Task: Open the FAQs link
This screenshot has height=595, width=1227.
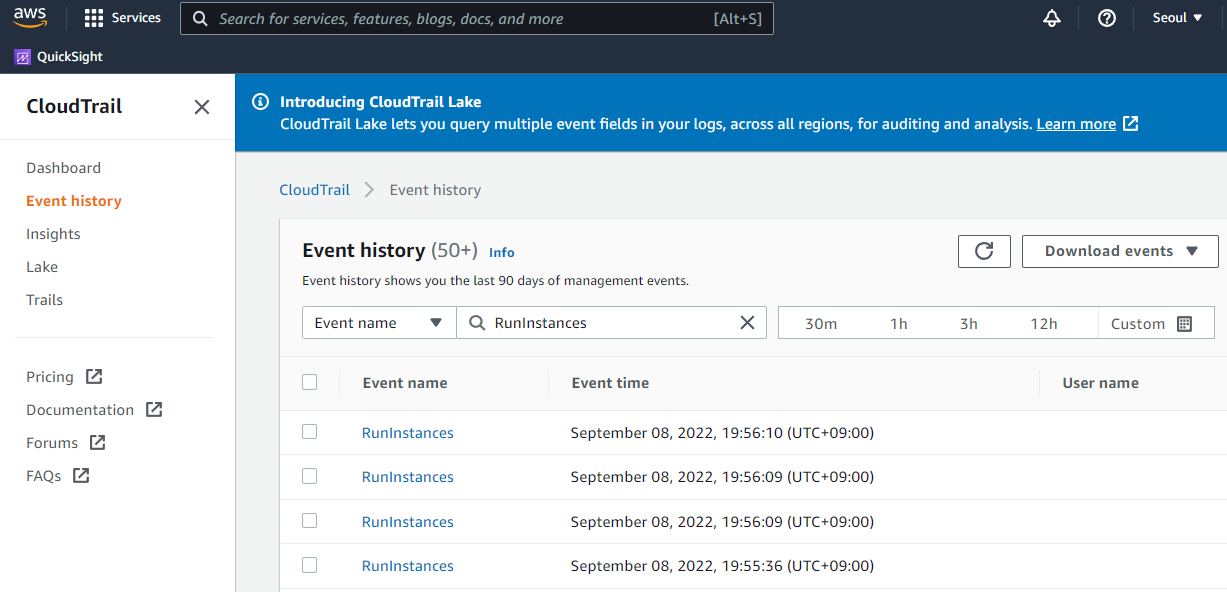Action: click(44, 476)
